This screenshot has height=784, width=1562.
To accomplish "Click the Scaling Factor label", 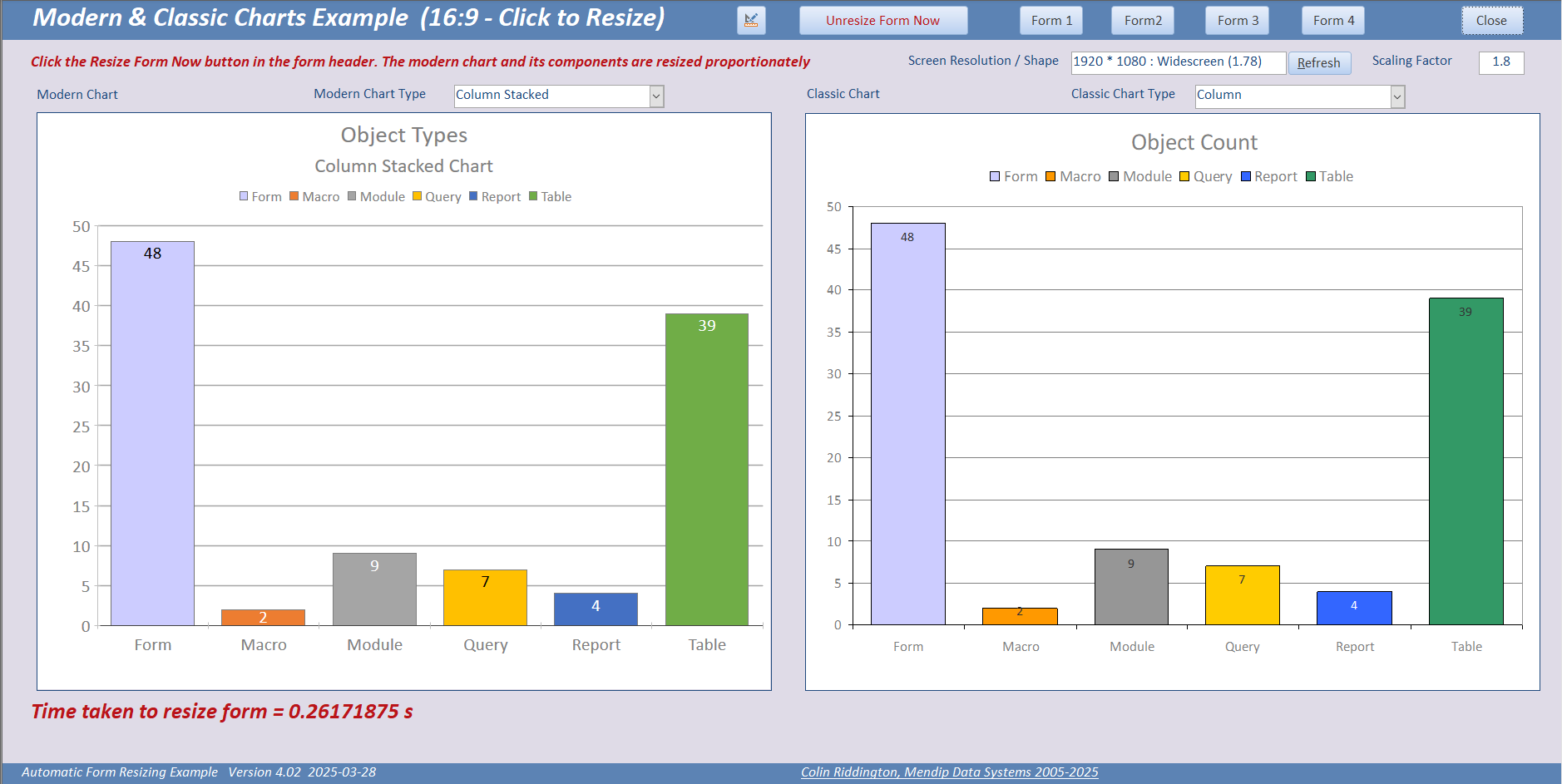I will [x=1412, y=61].
